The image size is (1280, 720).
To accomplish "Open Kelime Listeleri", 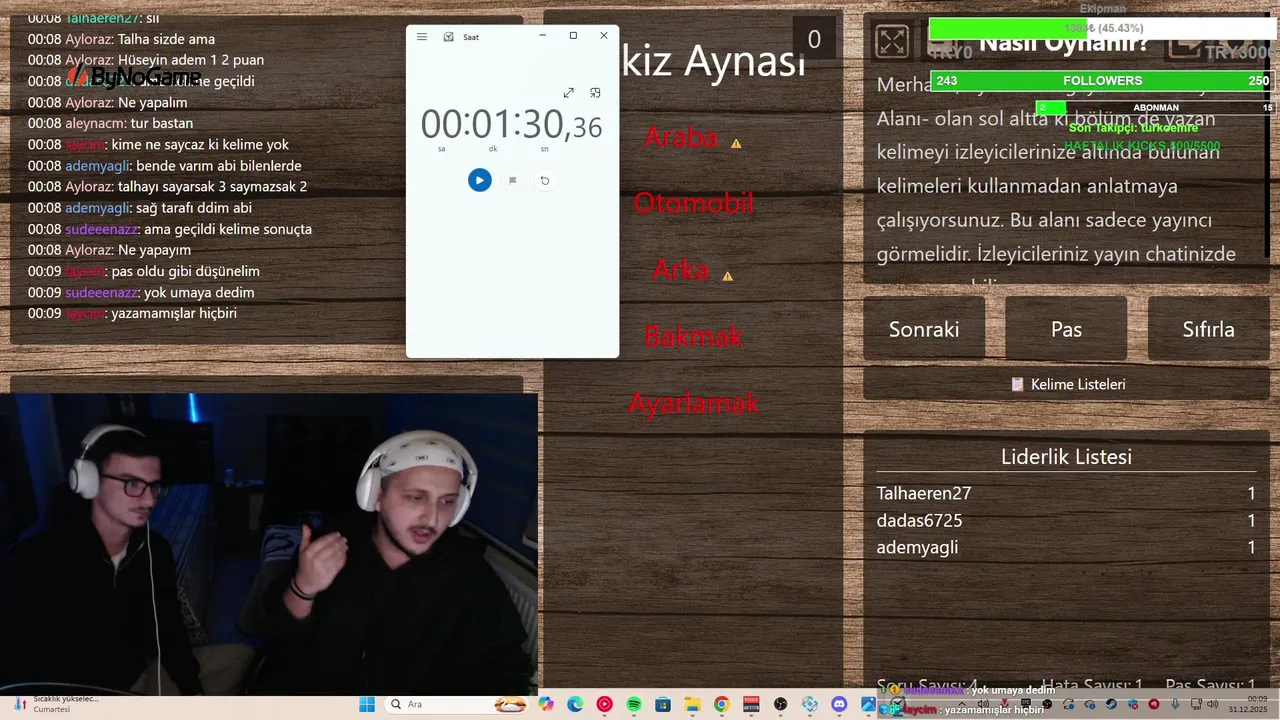I will [1067, 384].
